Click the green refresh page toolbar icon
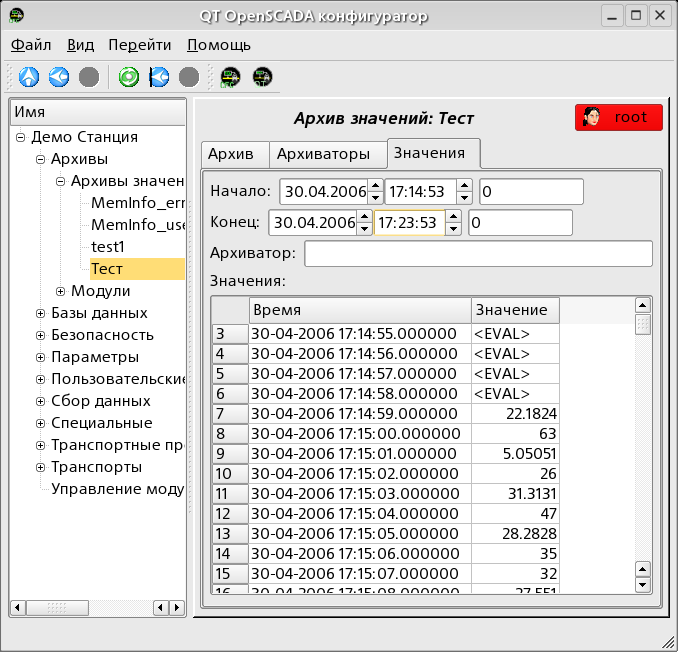678x652 pixels. (x=129, y=76)
